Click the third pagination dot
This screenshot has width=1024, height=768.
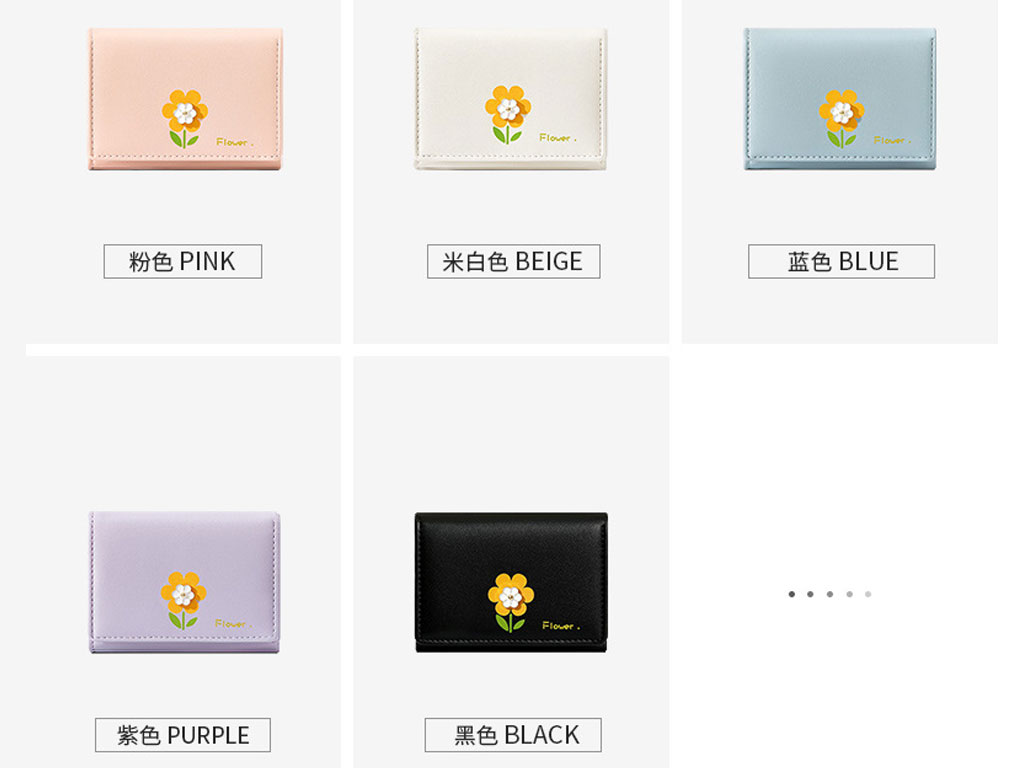pos(829,594)
